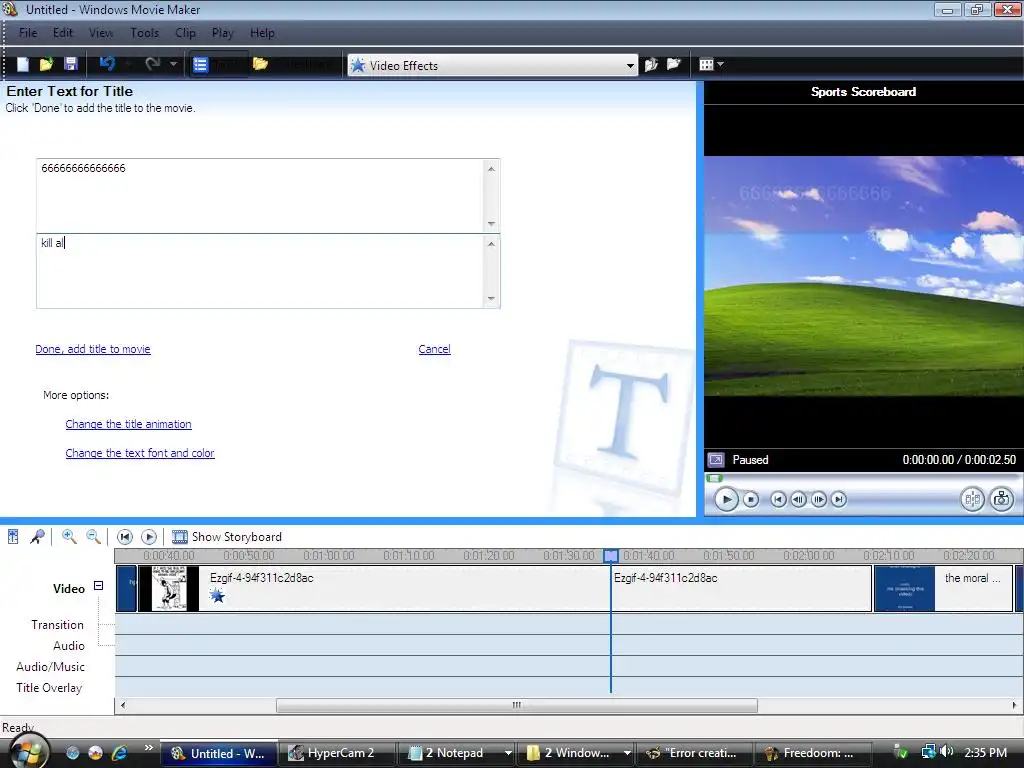This screenshot has height=768, width=1024.
Task: Jump back in the preview monitor
Action: [778, 500]
